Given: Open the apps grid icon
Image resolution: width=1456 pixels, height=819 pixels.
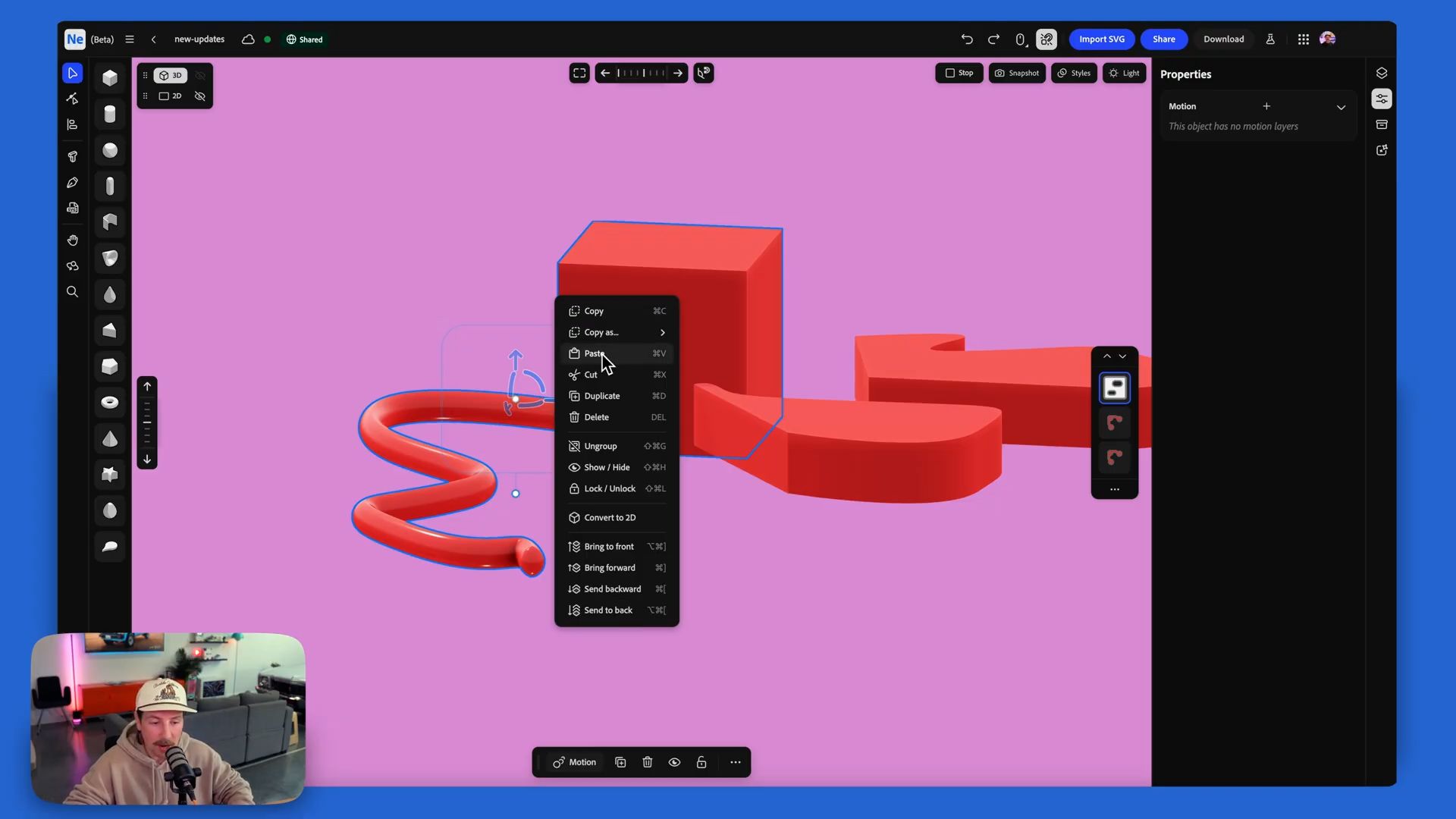Looking at the screenshot, I should pyautogui.click(x=1304, y=39).
